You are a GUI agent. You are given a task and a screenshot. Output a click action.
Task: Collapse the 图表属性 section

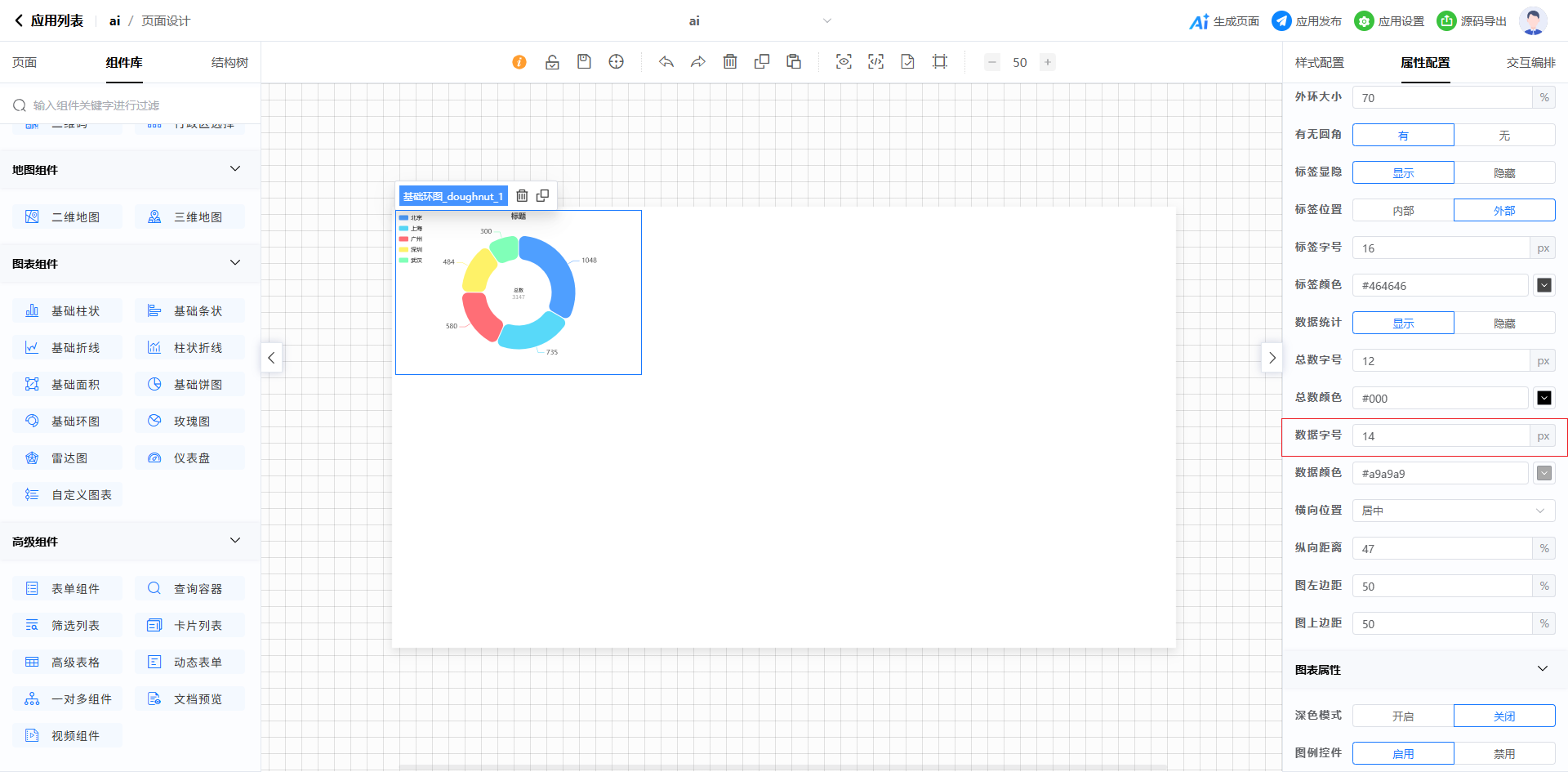(x=1542, y=669)
